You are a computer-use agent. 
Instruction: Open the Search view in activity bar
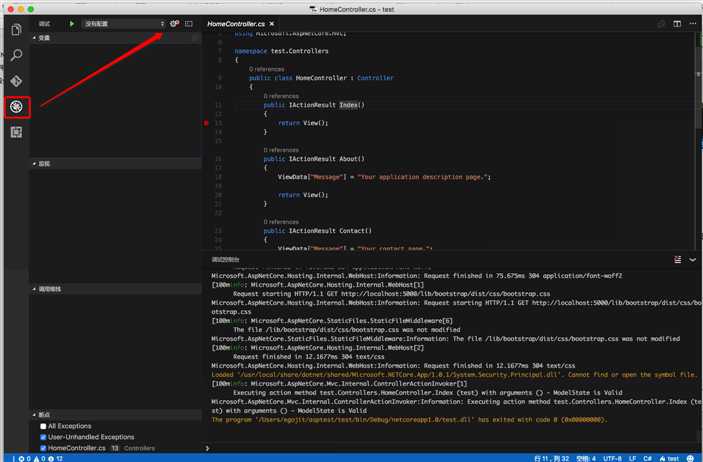point(16,55)
